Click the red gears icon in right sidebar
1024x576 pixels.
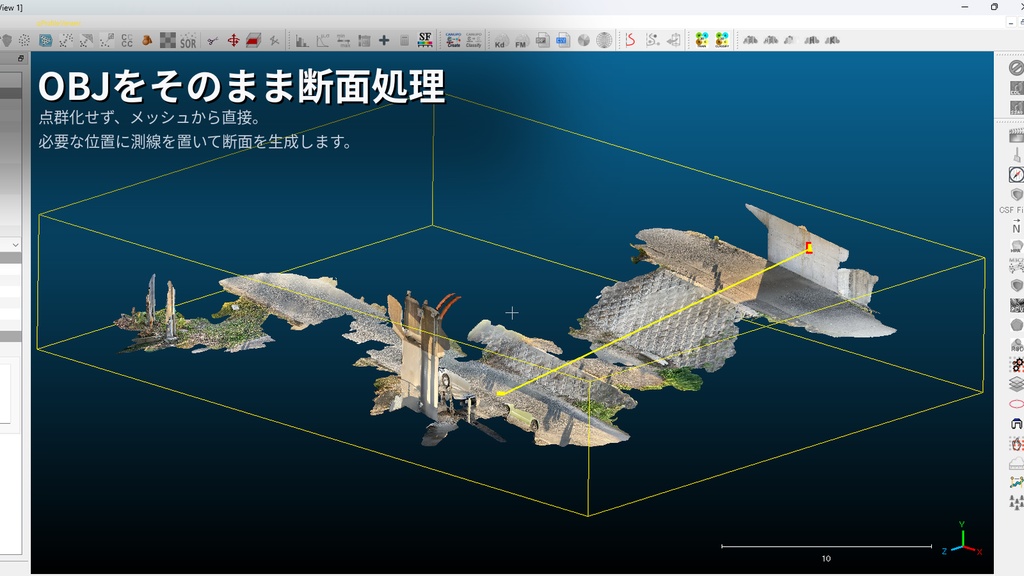pos(1017,364)
